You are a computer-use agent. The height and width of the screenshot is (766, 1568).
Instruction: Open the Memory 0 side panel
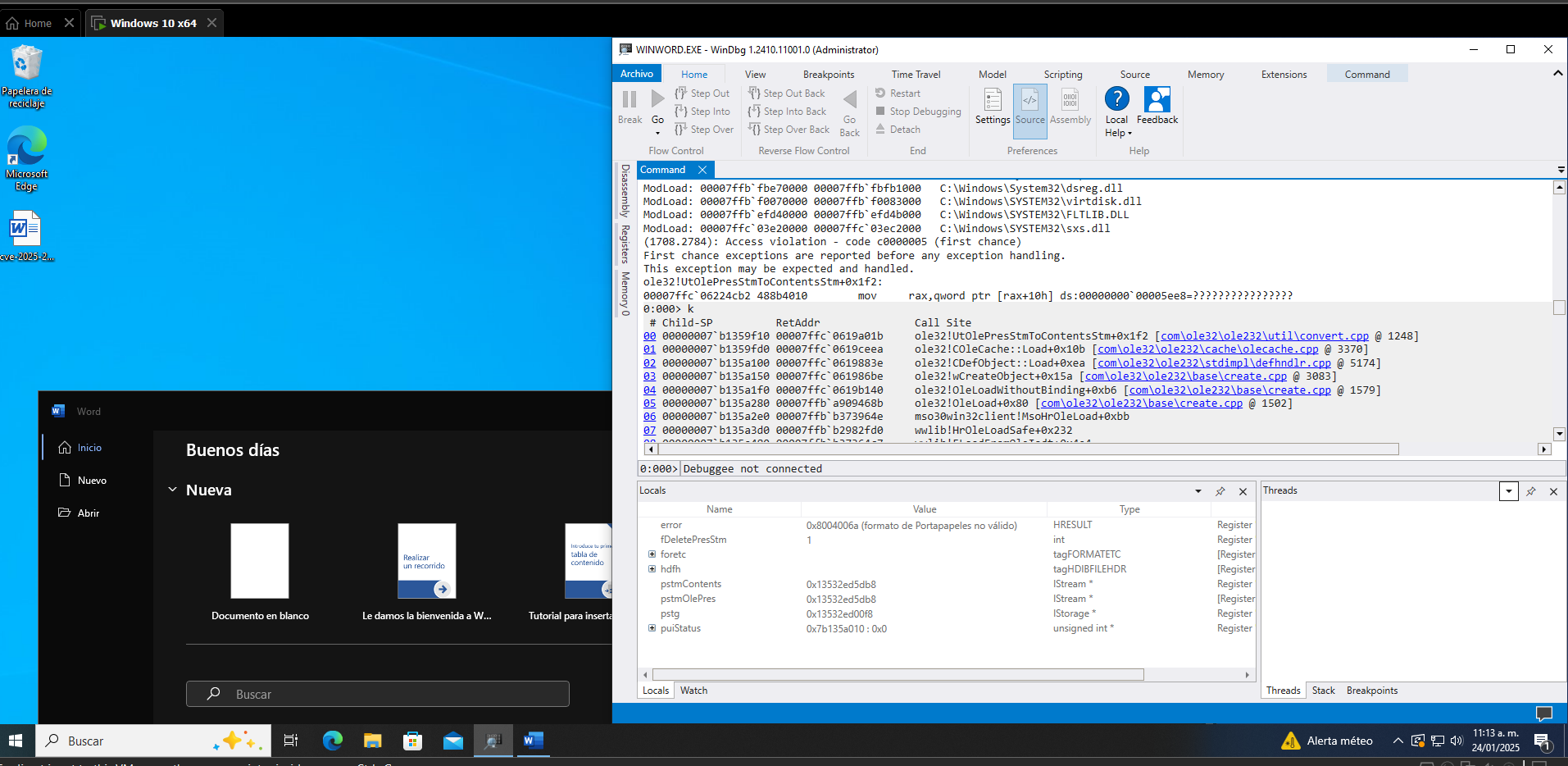click(x=625, y=294)
